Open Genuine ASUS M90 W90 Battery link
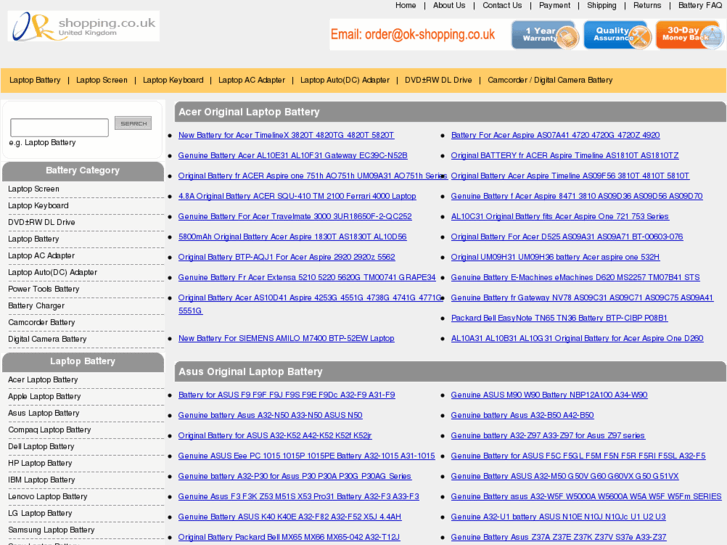 (549, 395)
